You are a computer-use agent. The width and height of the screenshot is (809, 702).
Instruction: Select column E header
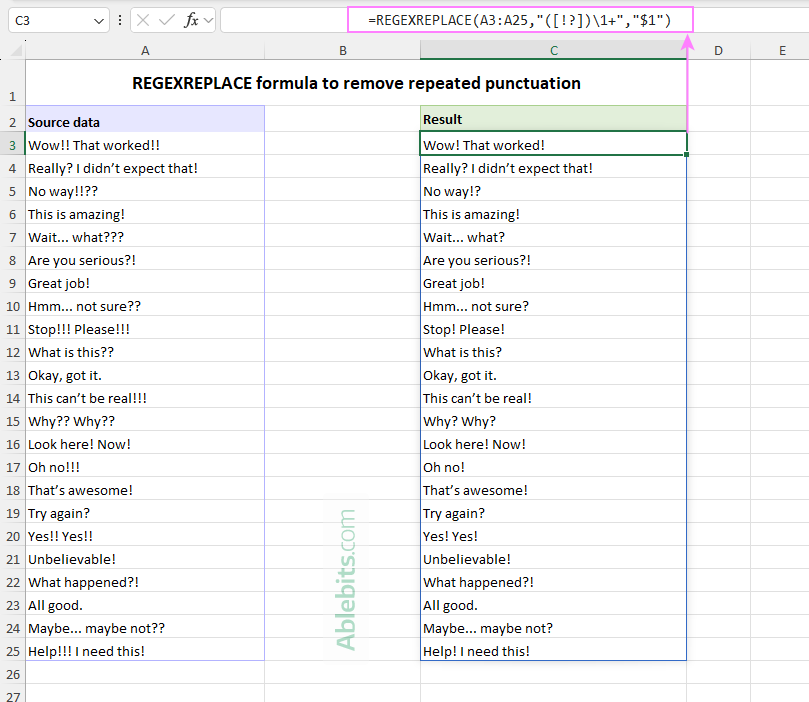782,51
